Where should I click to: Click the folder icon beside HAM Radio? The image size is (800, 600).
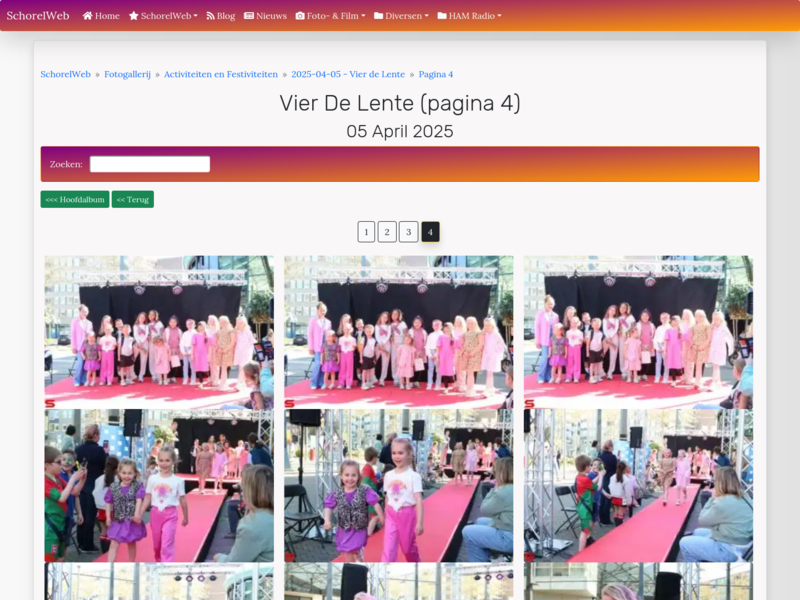click(442, 16)
